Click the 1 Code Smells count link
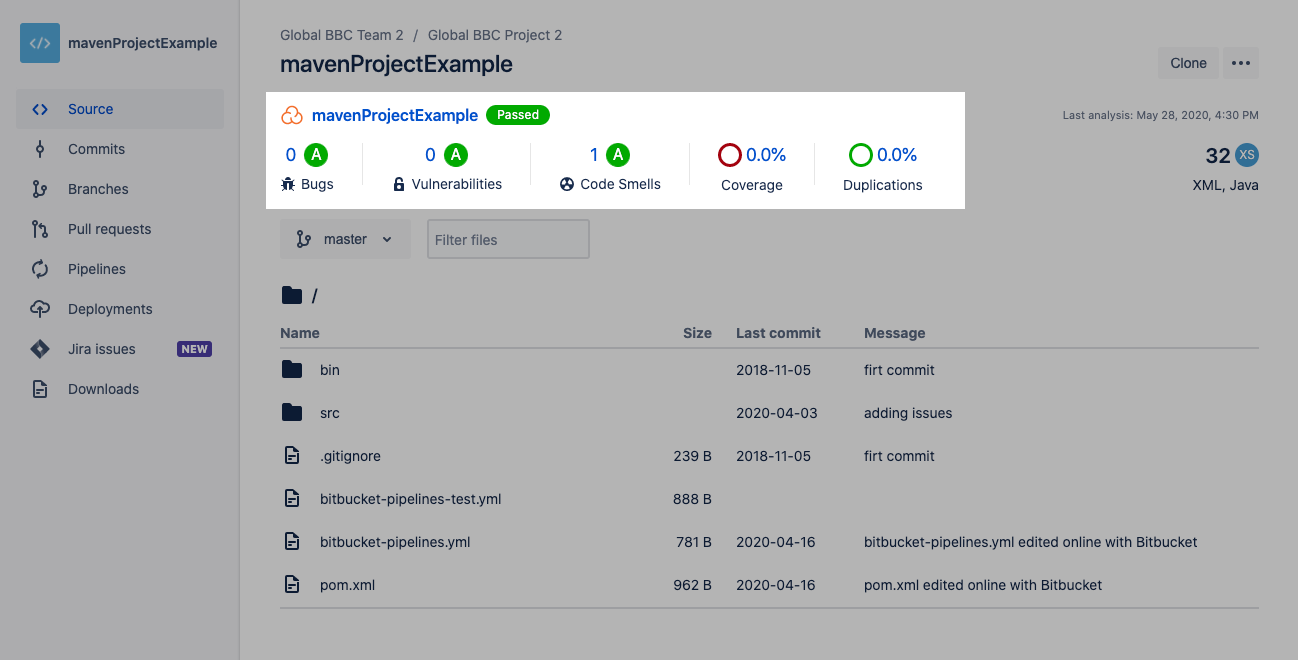The image size is (1298, 660). pos(594,155)
